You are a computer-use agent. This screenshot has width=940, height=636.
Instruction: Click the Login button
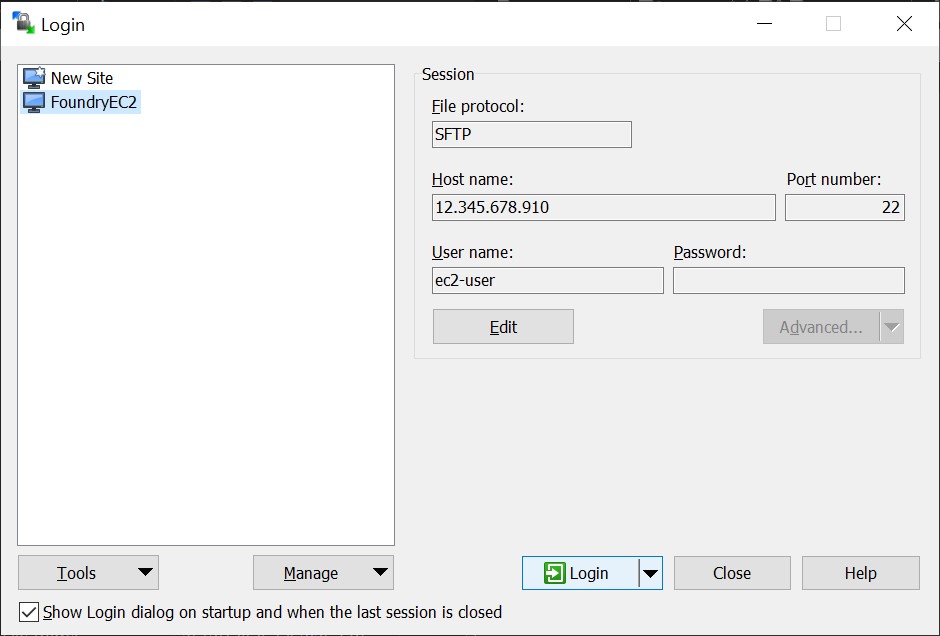point(590,573)
